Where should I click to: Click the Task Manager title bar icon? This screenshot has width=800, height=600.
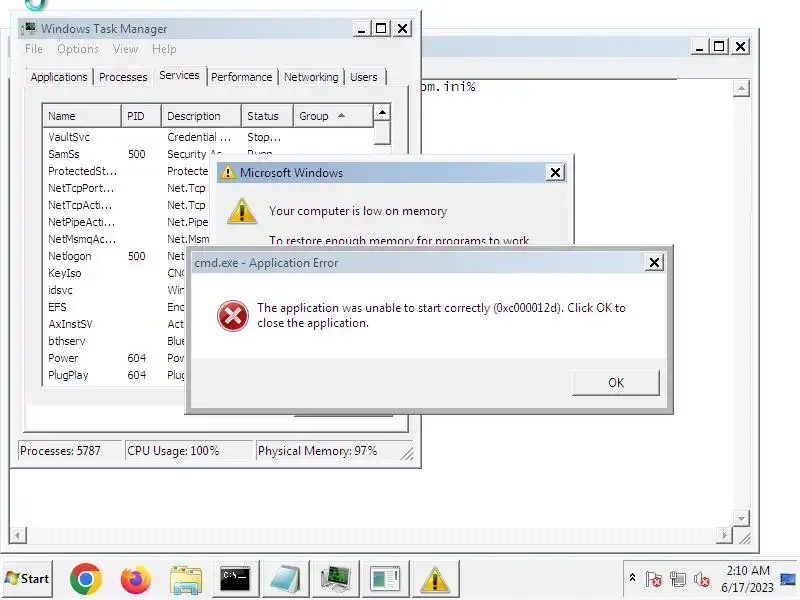point(30,28)
